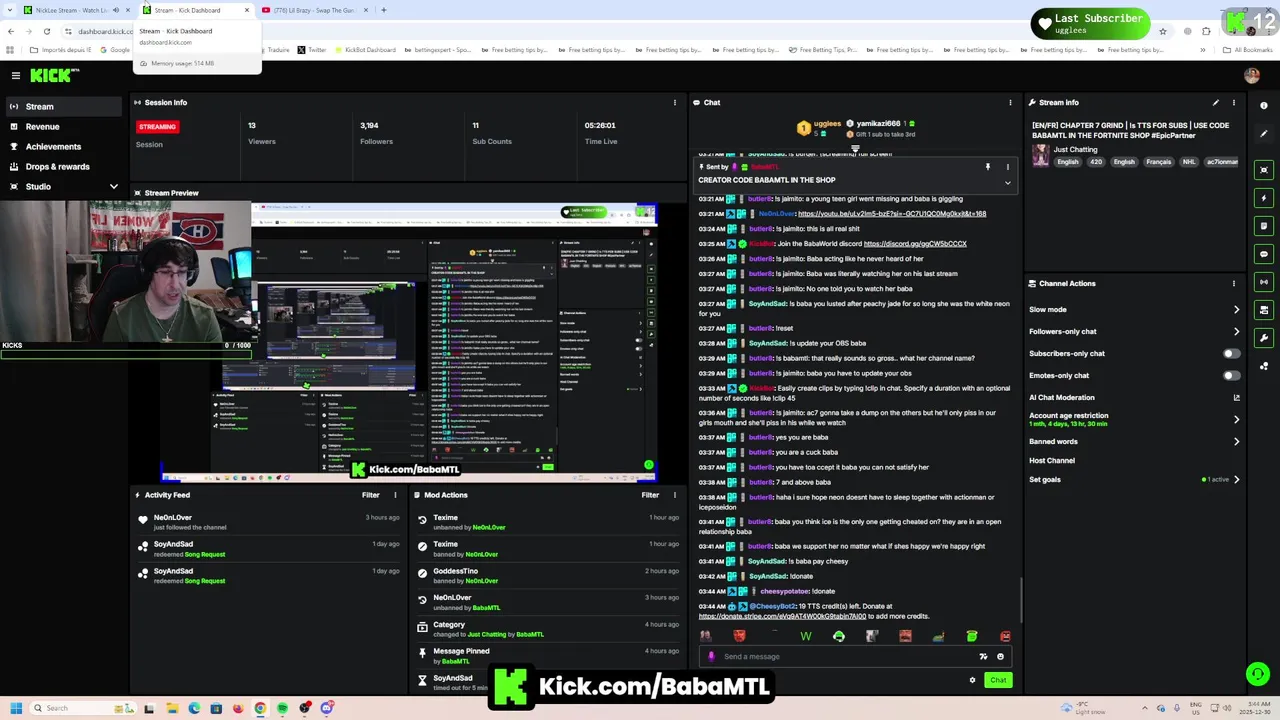Click the wrench icon in right sidebar
This screenshot has width=1280, height=720.
1264,338
